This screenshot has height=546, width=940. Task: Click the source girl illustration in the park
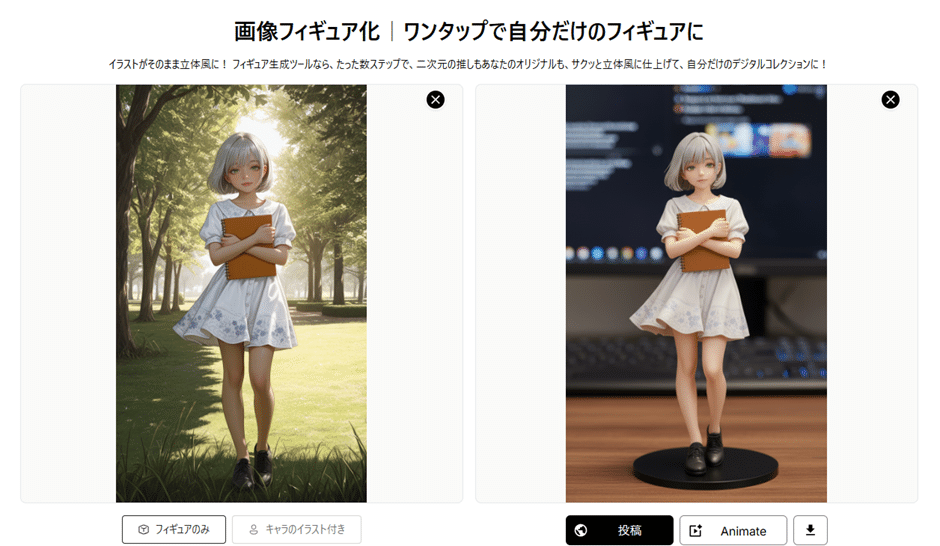click(x=241, y=293)
